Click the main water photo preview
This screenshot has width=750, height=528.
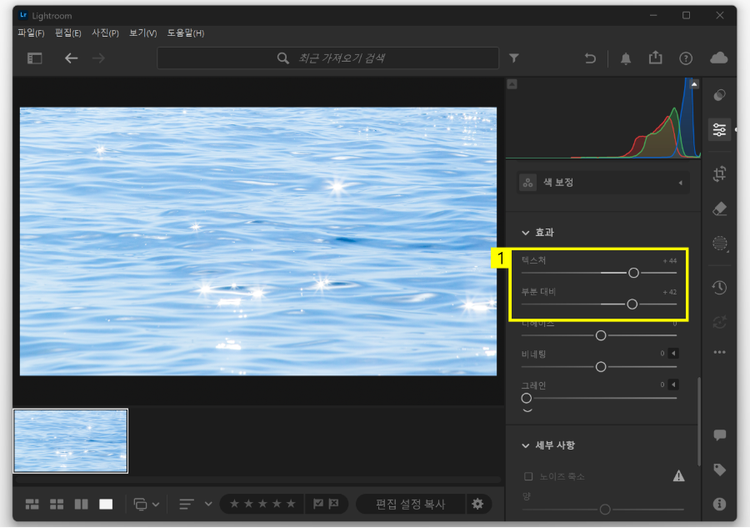[x=258, y=242]
